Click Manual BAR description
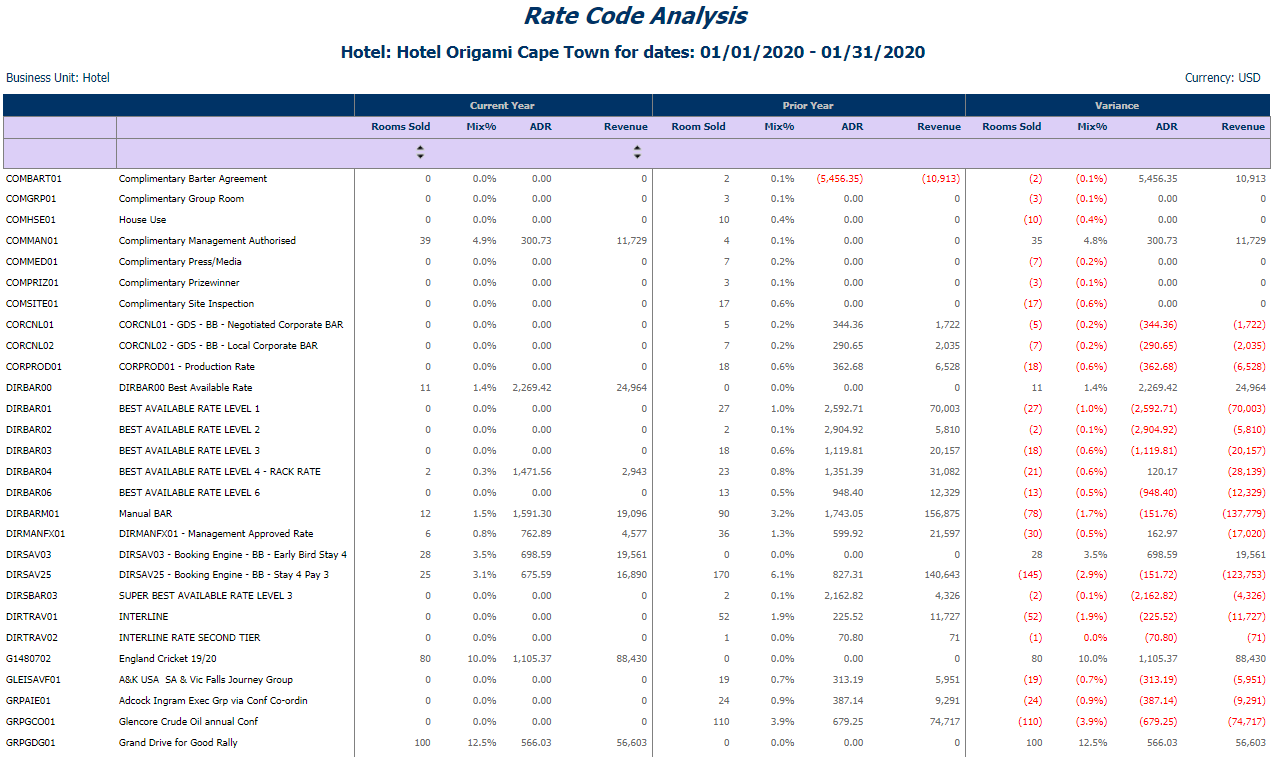1274x757 pixels. [x=146, y=514]
